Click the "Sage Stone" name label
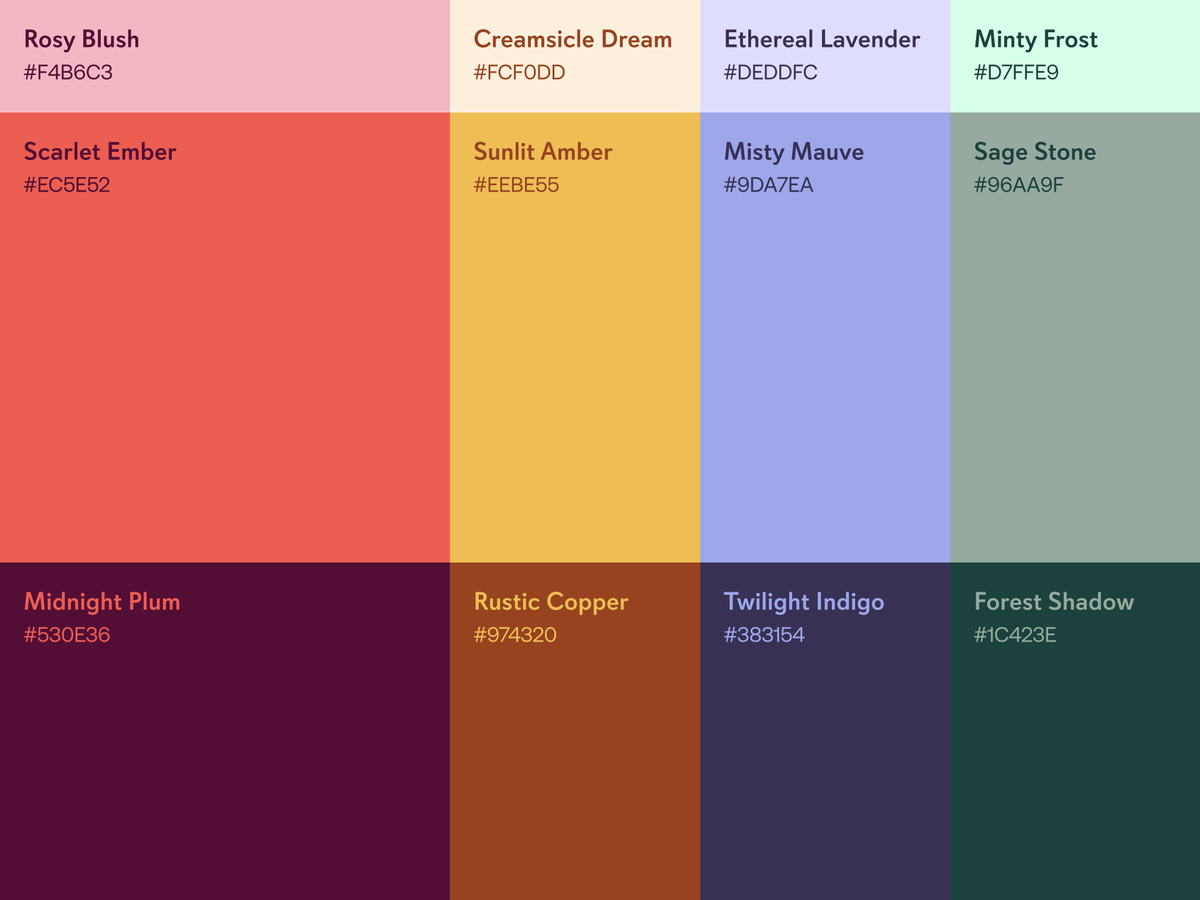Viewport: 1200px width, 900px height. tap(1035, 152)
